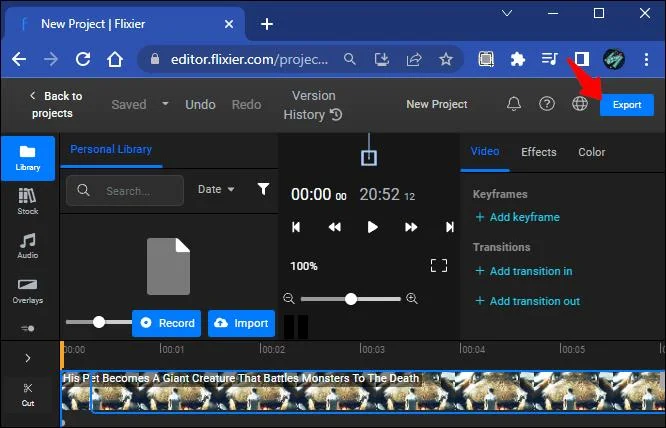Click the install app icon in address bar

[381, 59]
